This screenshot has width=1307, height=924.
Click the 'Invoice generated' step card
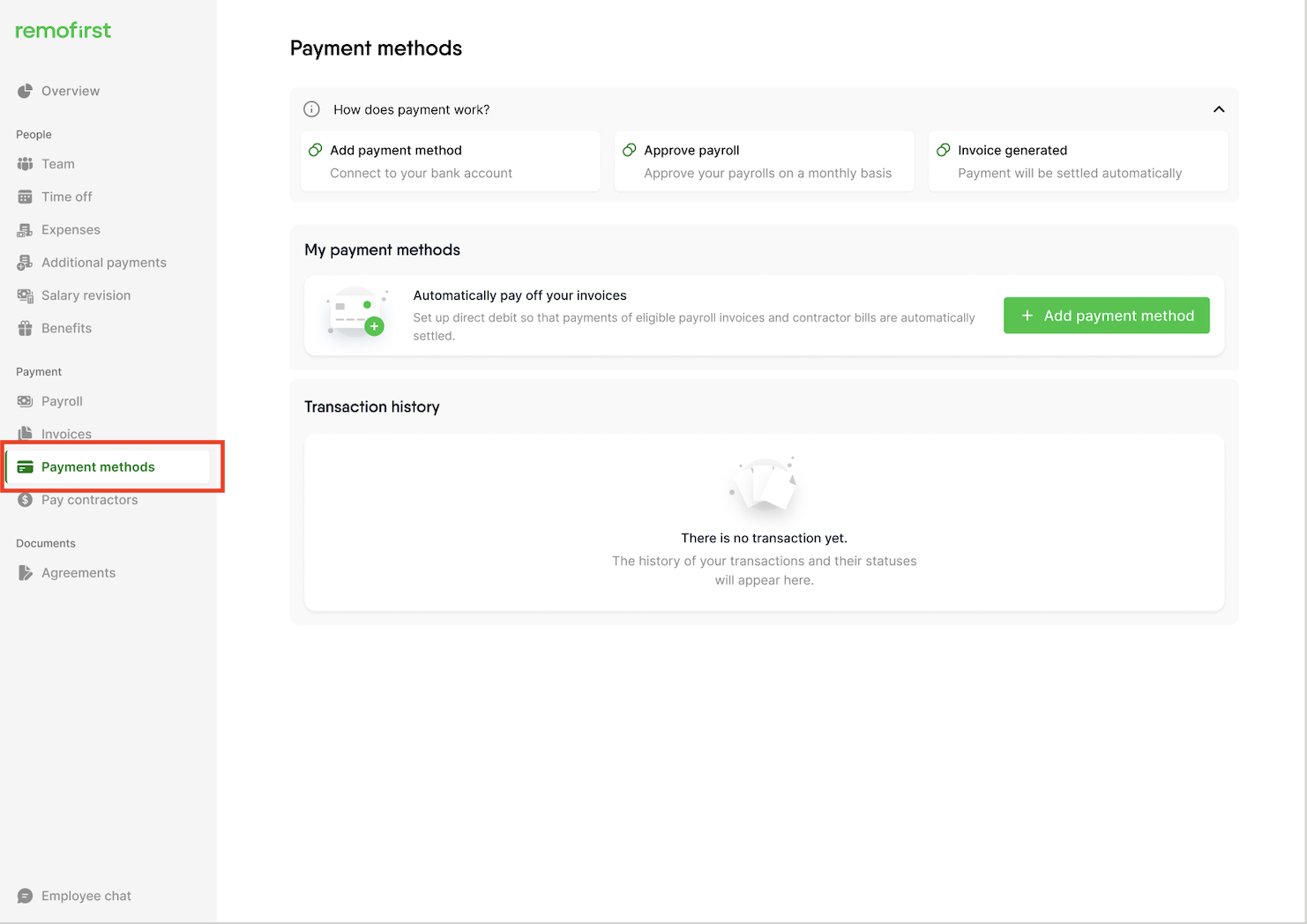coord(1078,161)
